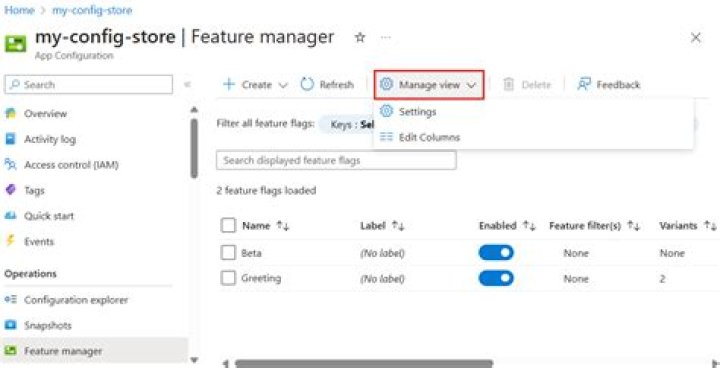
Task: Click the Feature manager sidebar icon
Action: tap(10, 351)
